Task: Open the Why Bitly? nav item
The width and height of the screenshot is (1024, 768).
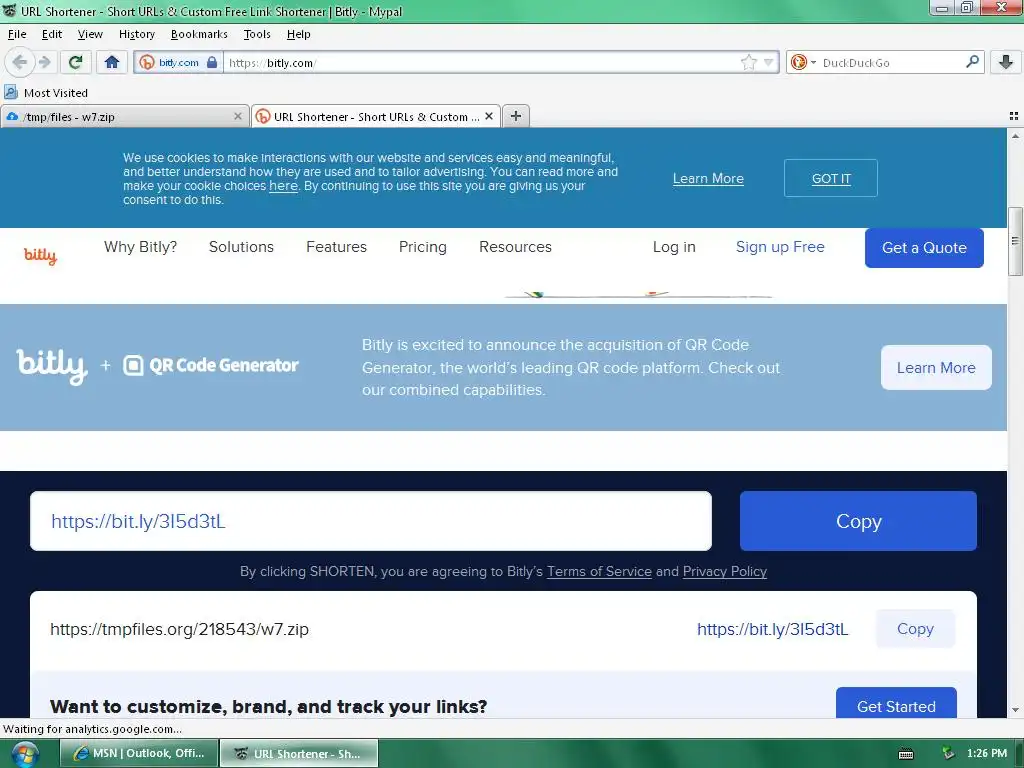Action: coord(140,247)
